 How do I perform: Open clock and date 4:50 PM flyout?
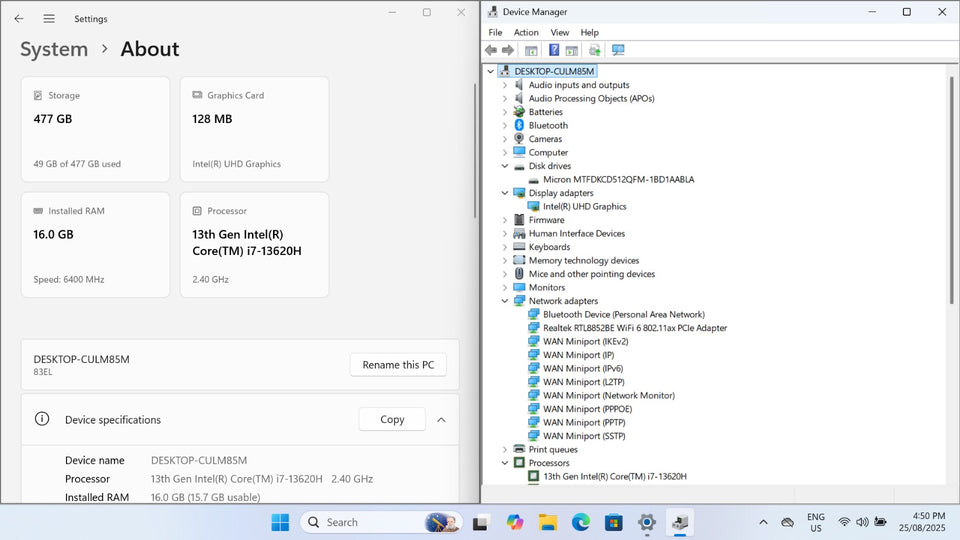click(x=922, y=522)
